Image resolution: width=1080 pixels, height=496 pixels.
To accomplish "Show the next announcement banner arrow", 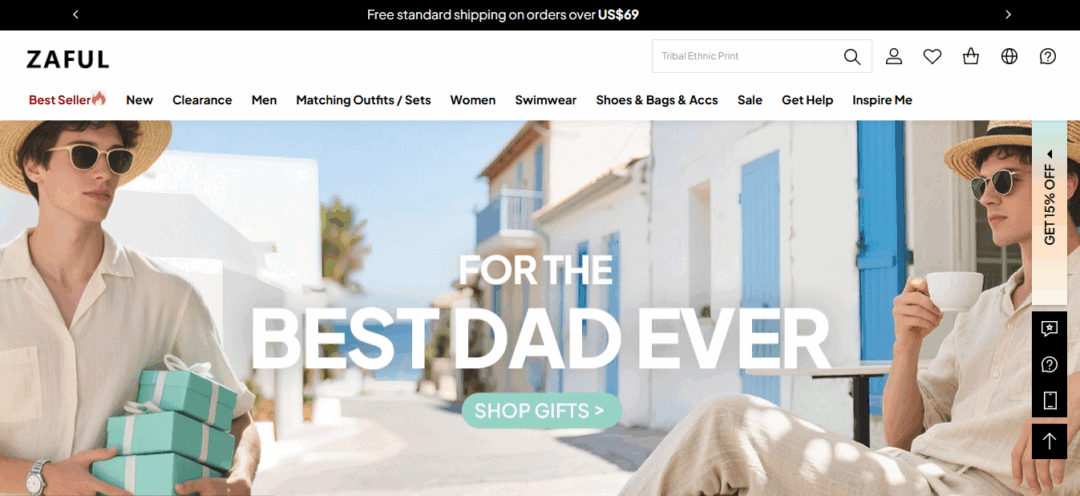I will 1008,14.
